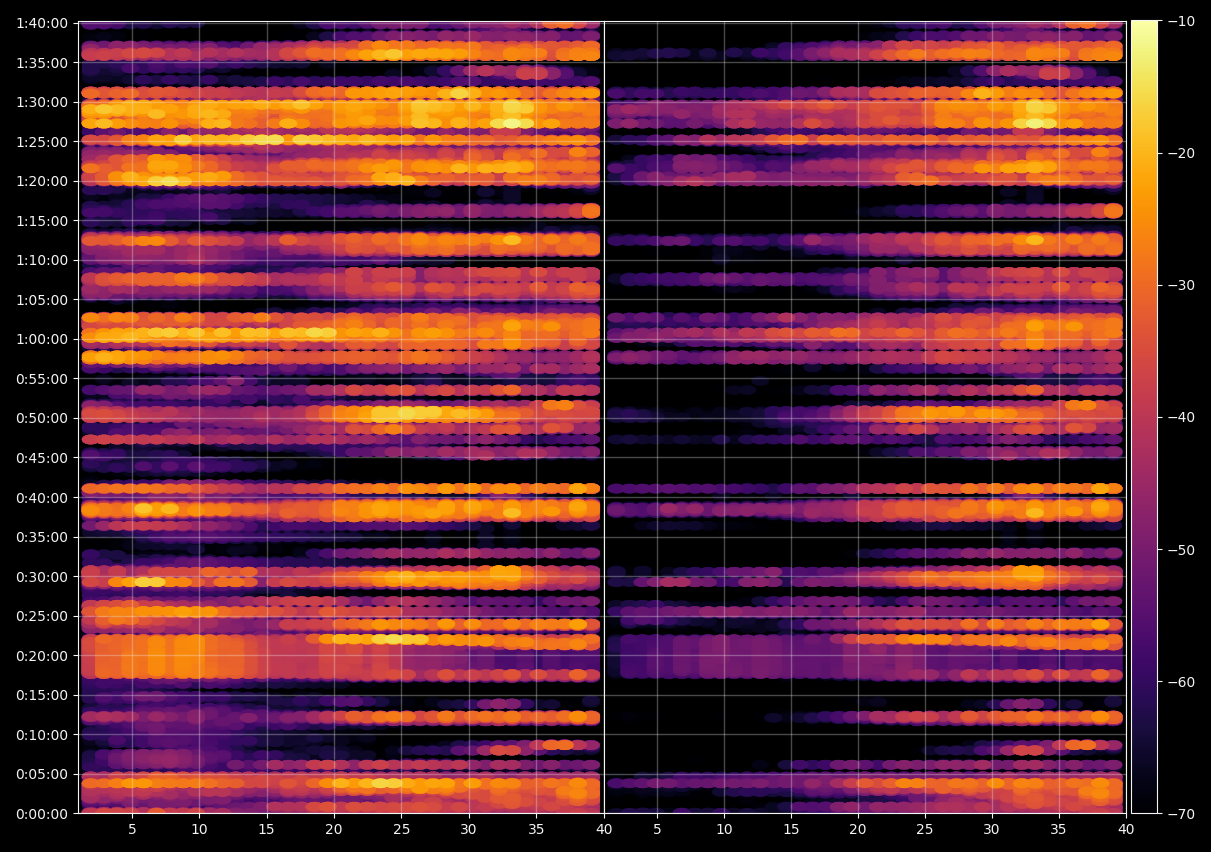Click the 0:05:00 time axis label

point(42,774)
